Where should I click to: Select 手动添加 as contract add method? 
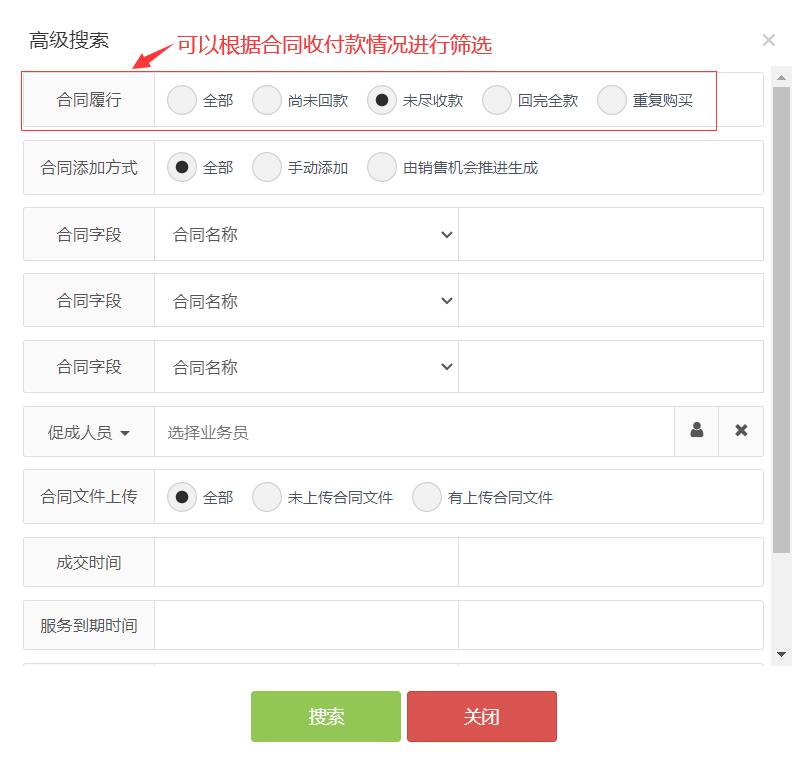coord(267,167)
